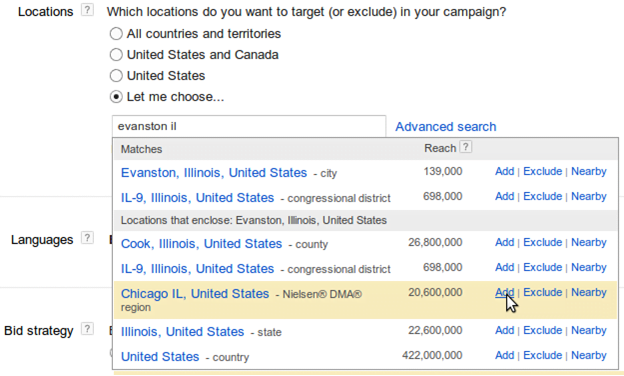Exclude Cook county location

[x=542, y=242]
